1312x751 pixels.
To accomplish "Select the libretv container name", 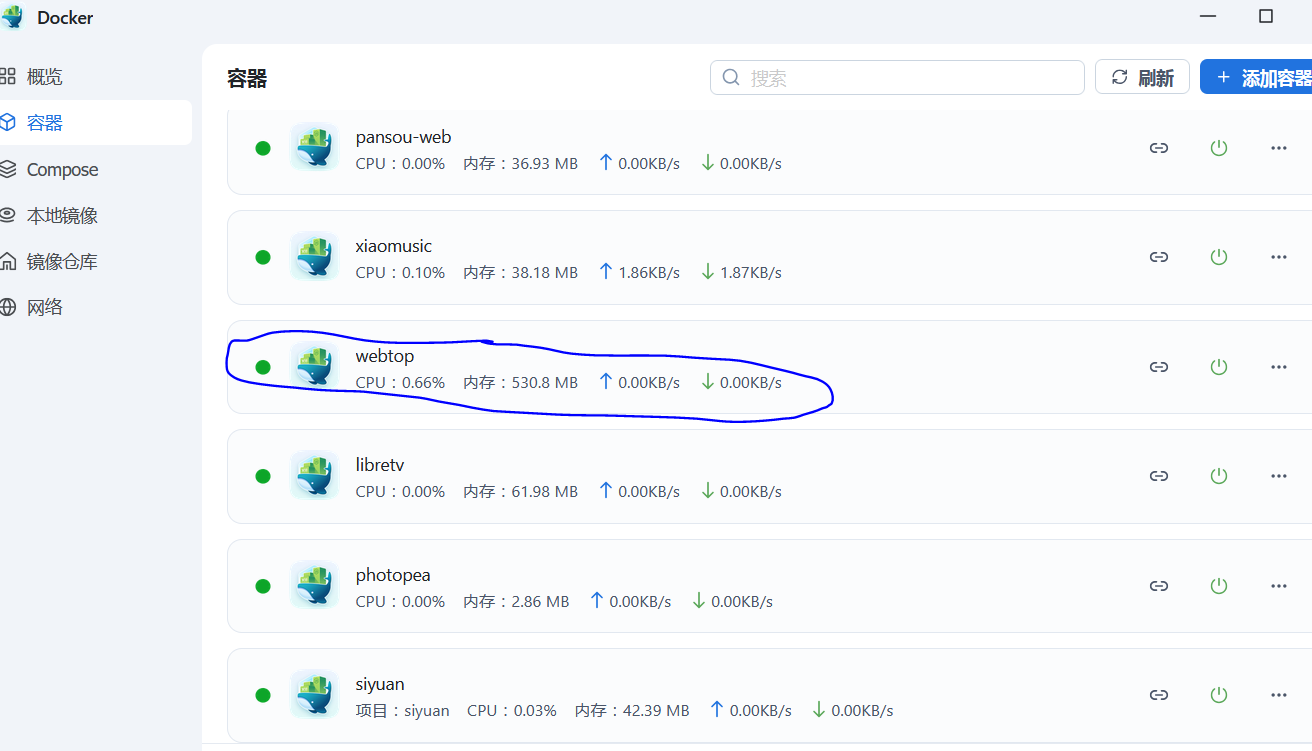I will coord(380,465).
